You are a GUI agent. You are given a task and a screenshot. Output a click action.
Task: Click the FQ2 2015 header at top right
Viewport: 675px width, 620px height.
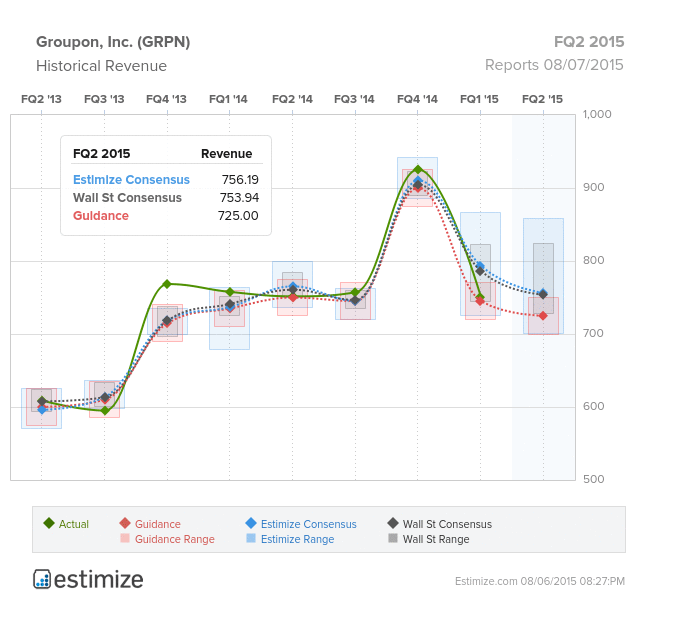(x=589, y=42)
